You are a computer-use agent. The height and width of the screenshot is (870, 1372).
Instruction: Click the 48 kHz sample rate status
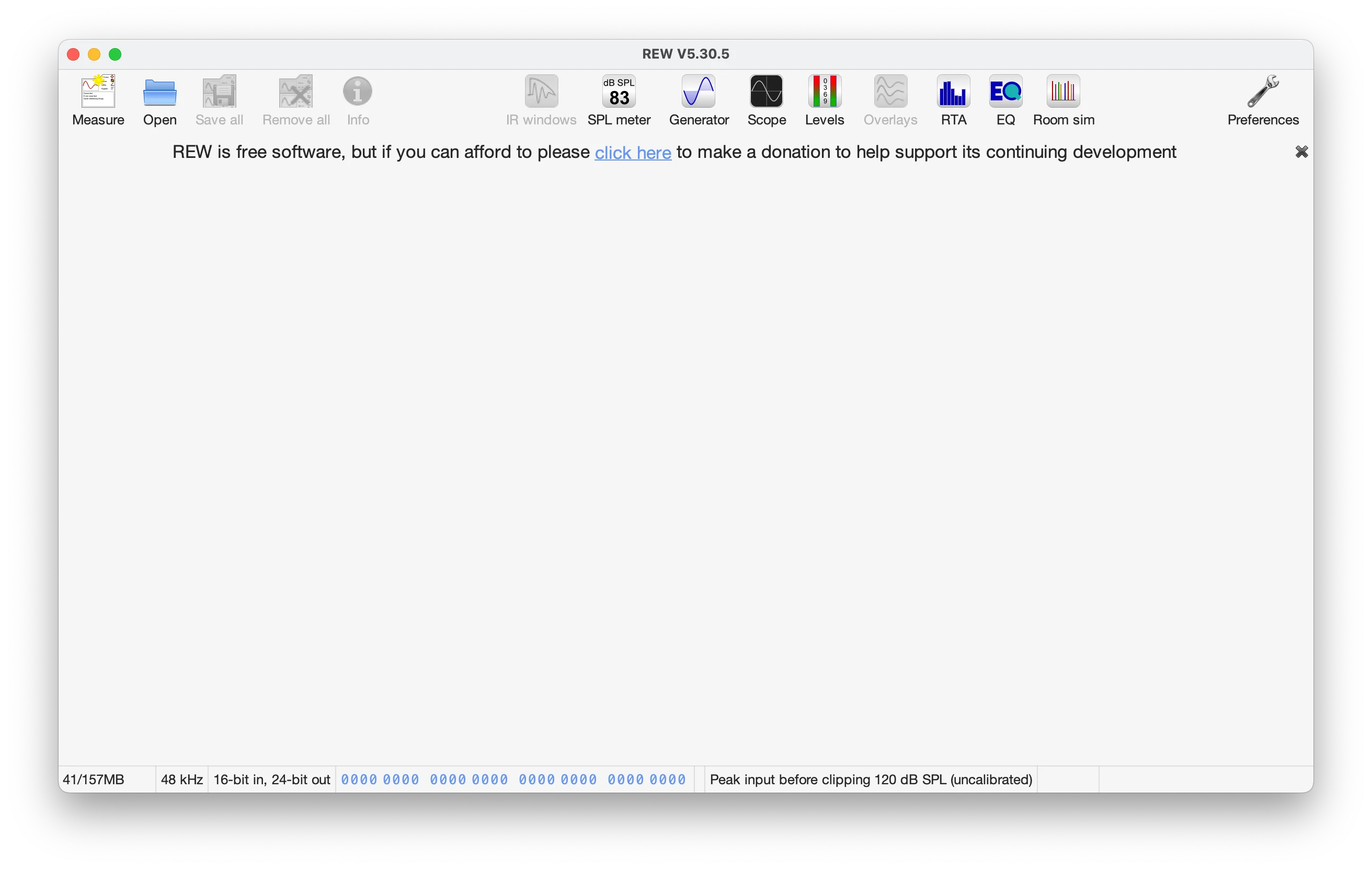182,780
